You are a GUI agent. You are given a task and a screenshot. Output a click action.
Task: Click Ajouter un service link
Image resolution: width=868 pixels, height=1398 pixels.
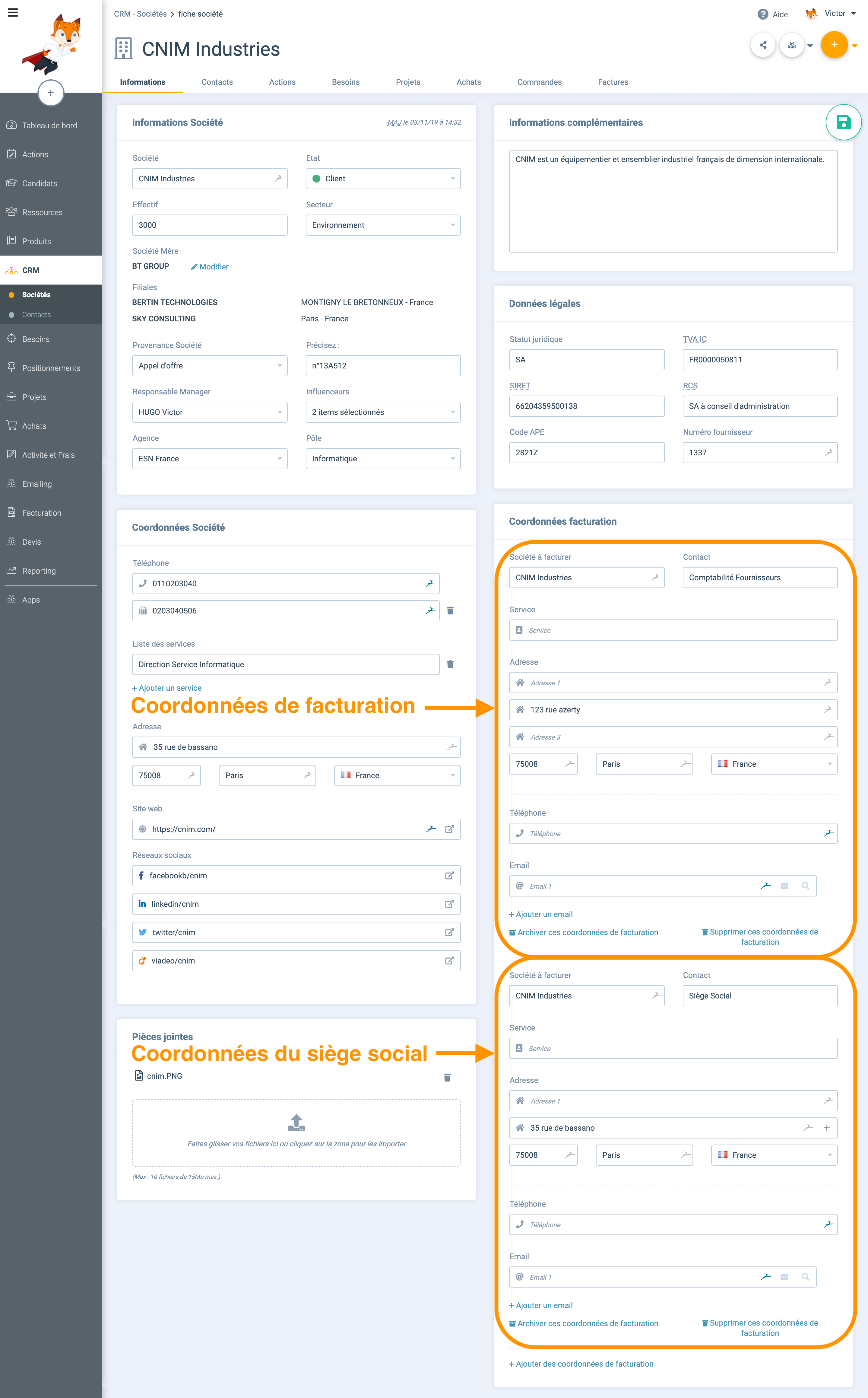coord(167,688)
